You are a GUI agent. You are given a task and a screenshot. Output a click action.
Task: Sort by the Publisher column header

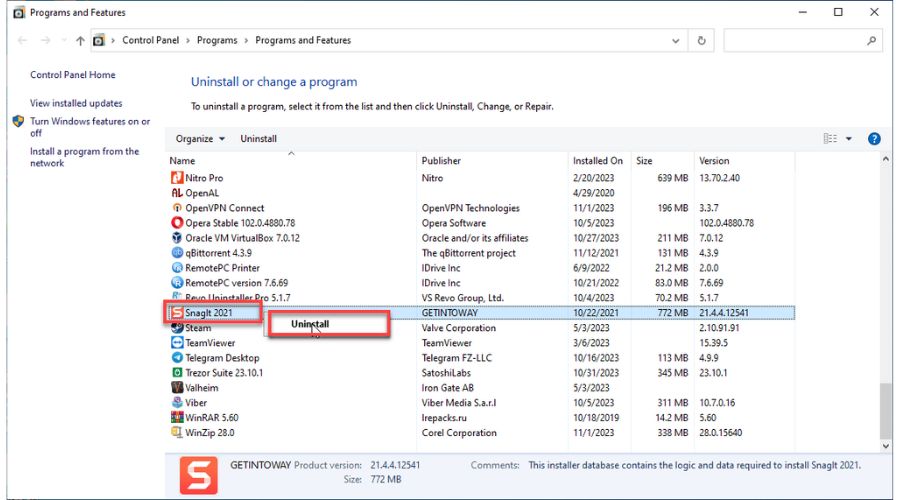tap(441, 161)
